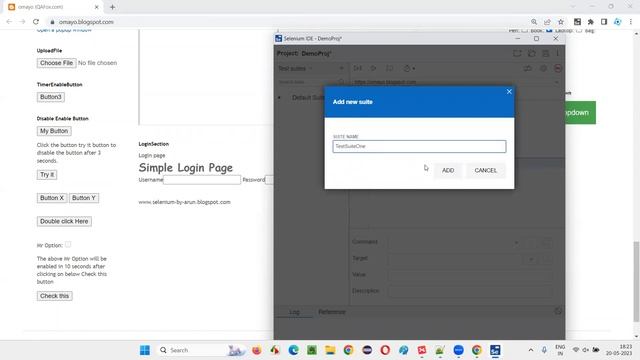Image resolution: width=640 pixels, height=360 pixels.
Task: Click the red record button
Action: [558, 68]
